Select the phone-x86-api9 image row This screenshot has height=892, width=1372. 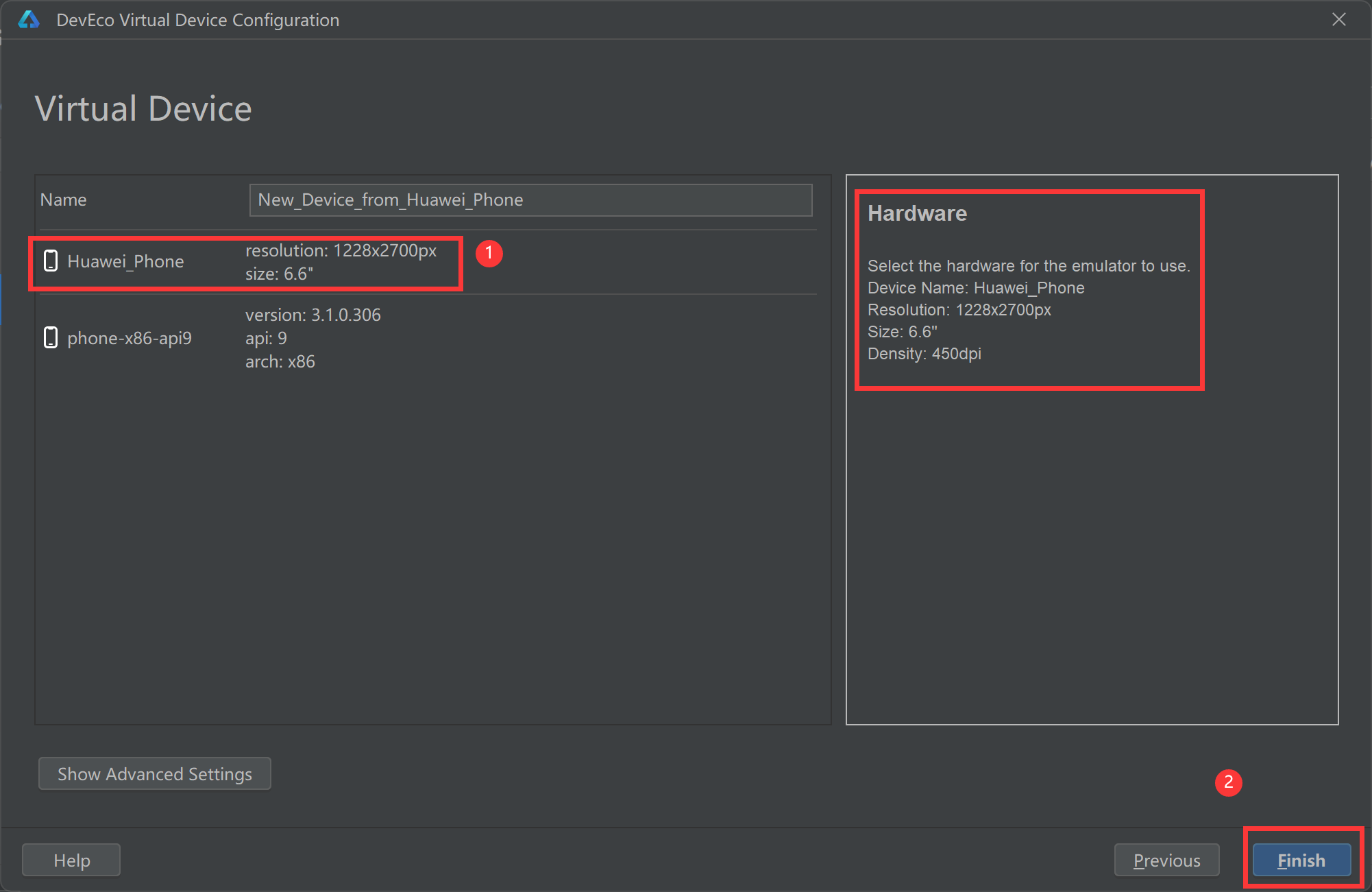point(130,338)
